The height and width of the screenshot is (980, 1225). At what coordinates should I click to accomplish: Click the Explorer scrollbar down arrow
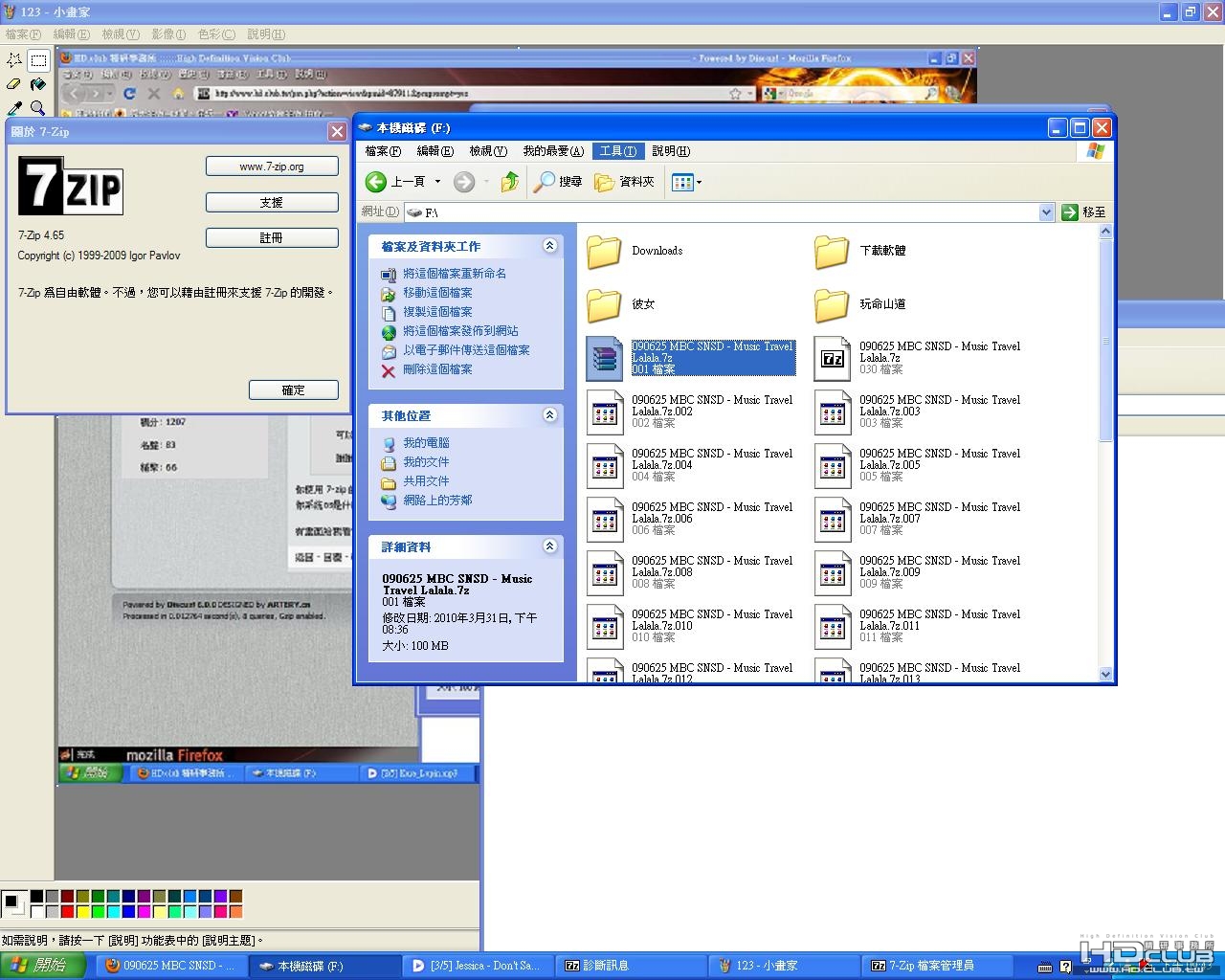coord(1106,674)
